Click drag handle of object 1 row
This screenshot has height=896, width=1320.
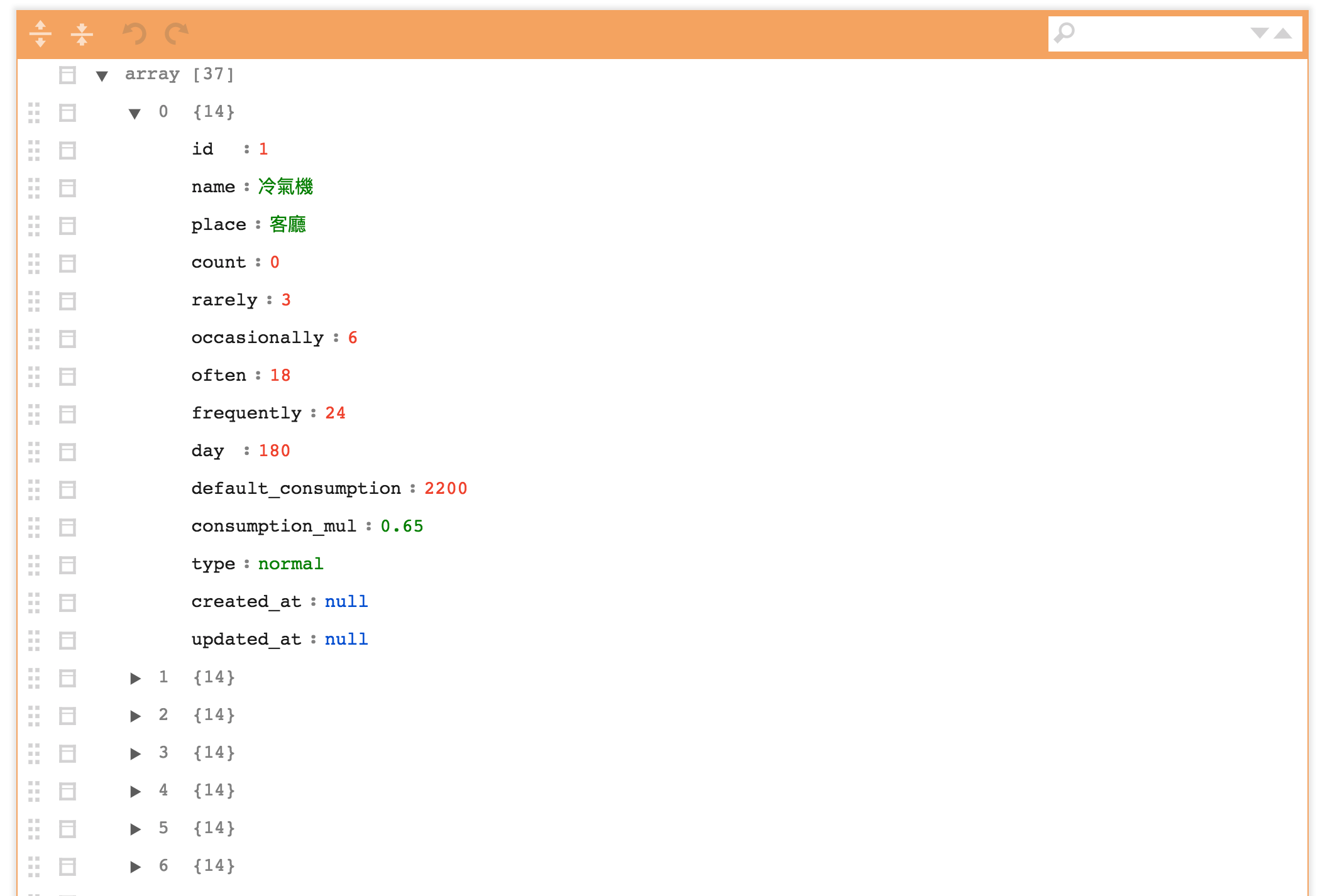34,679
